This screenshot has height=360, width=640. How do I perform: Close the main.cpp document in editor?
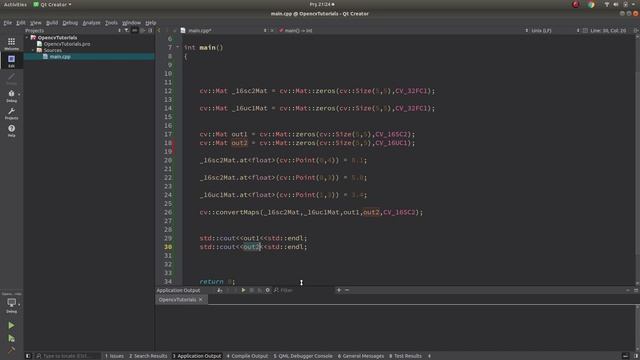point(272,31)
